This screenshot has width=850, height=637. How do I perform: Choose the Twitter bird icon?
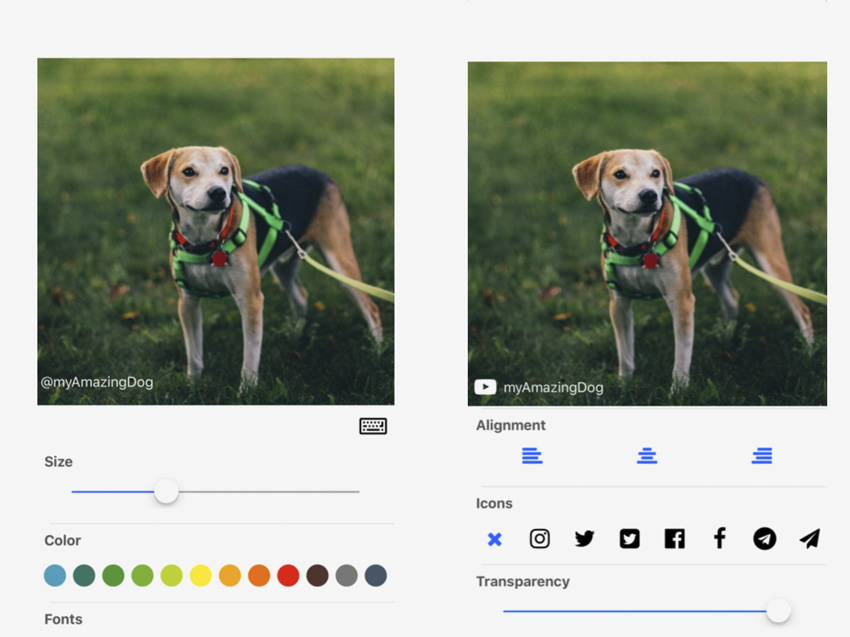point(584,539)
